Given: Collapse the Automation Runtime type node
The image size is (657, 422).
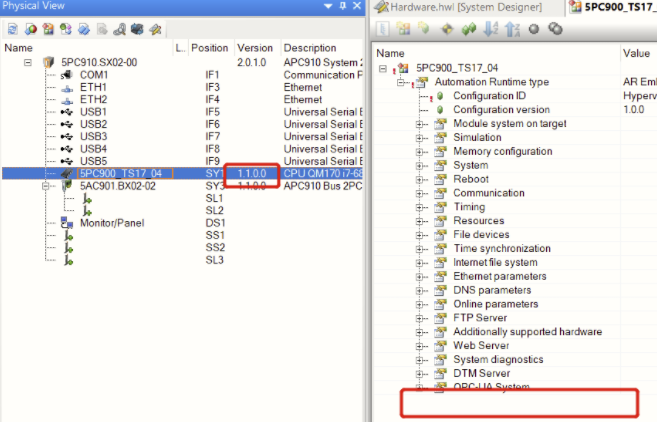Looking at the screenshot, I should [401, 82].
